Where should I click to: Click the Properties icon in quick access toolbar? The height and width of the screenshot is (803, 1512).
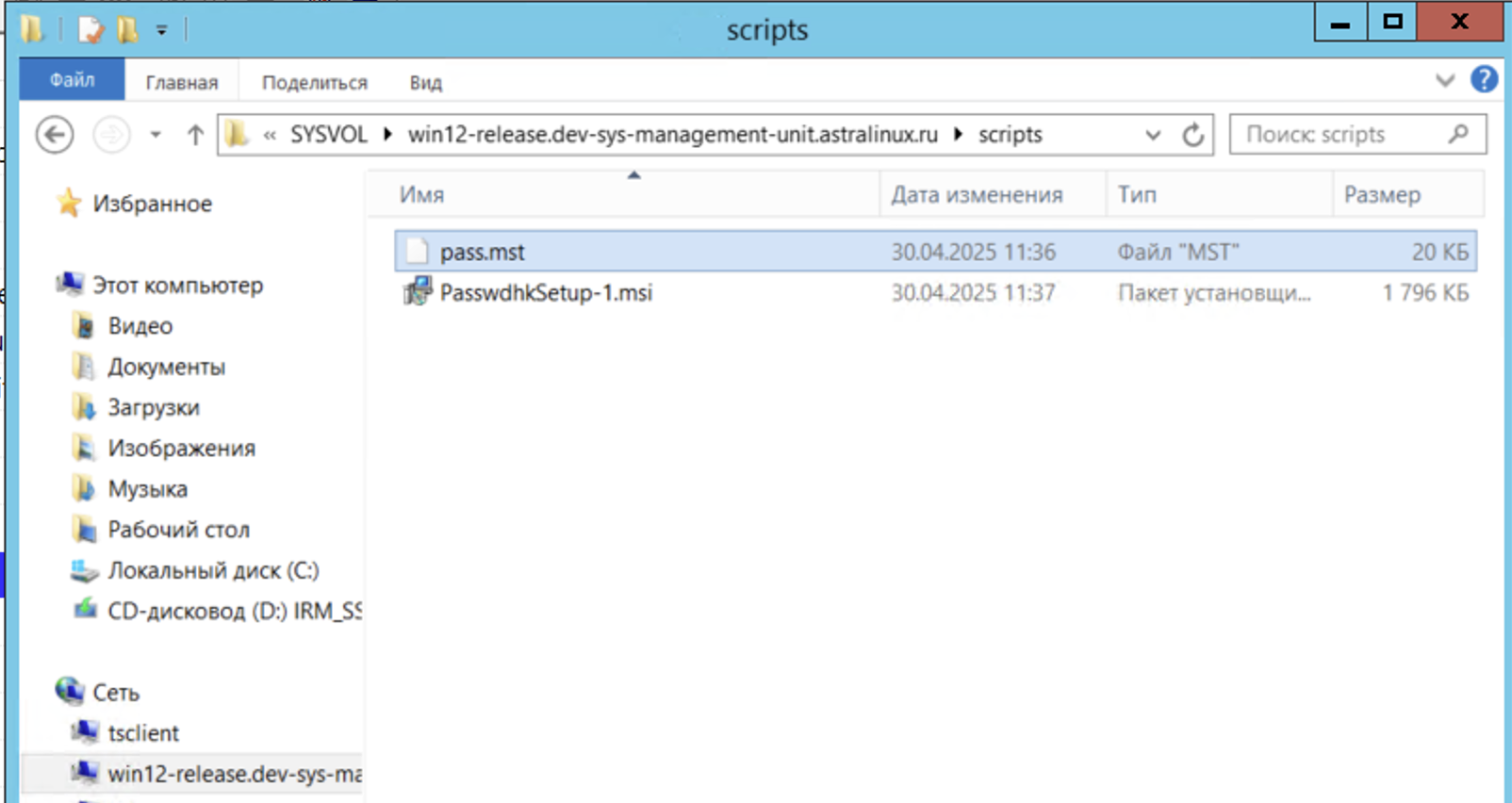pyautogui.click(x=90, y=30)
